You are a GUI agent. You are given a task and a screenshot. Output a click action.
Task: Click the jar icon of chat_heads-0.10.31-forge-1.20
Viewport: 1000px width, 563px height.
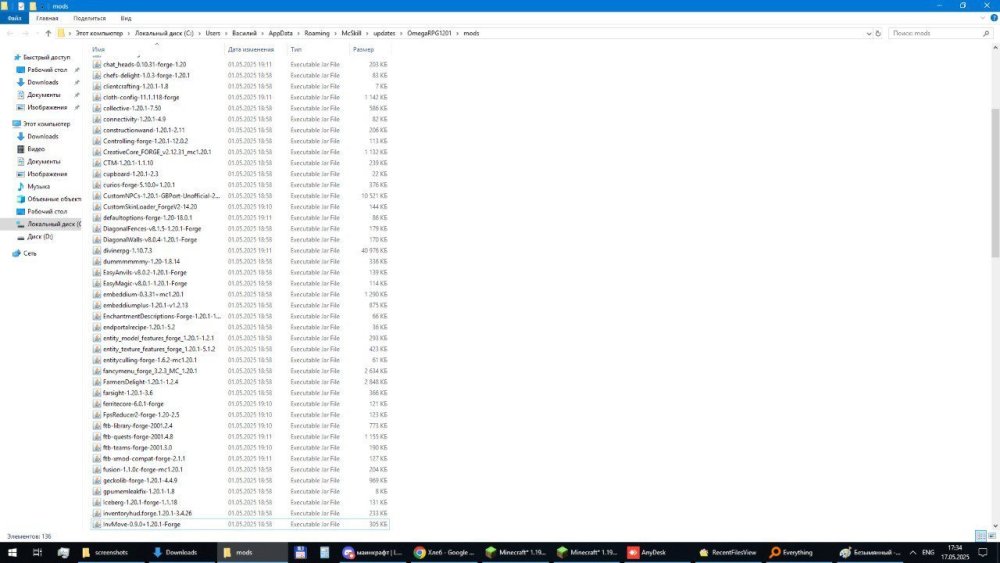97,64
